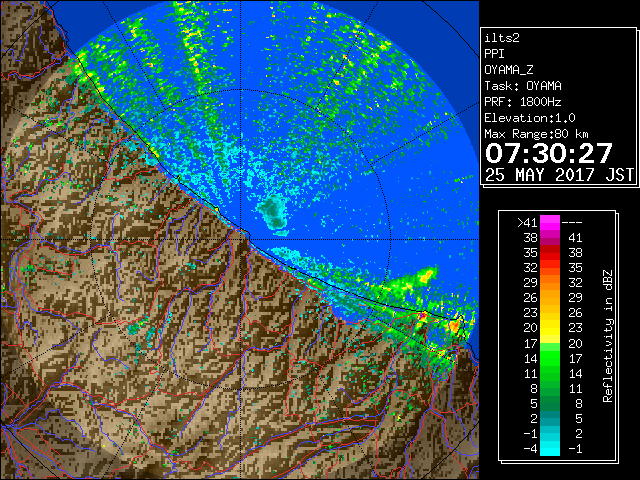
Task: Click the orange 29 dBZ legend swatch
Action: click(550, 282)
